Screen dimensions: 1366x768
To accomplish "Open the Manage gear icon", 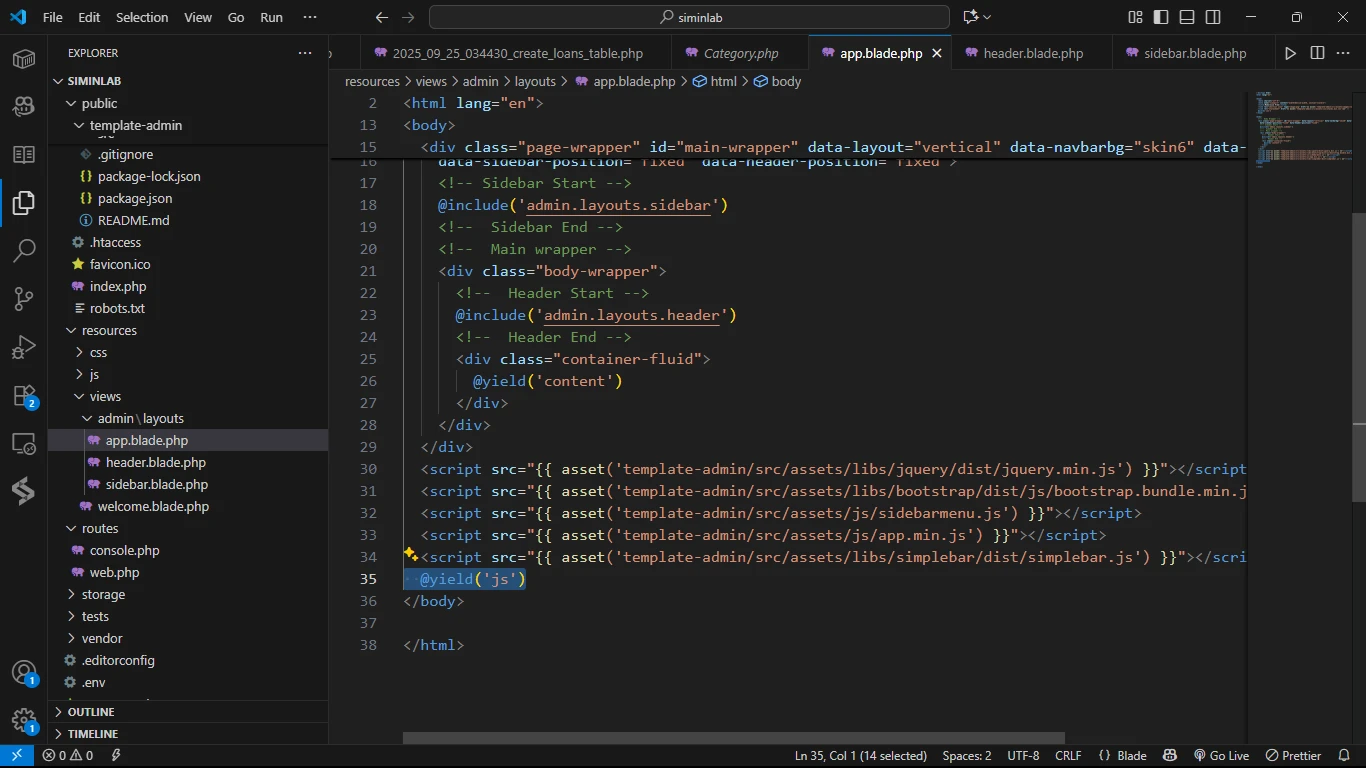I will pos(24,720).
